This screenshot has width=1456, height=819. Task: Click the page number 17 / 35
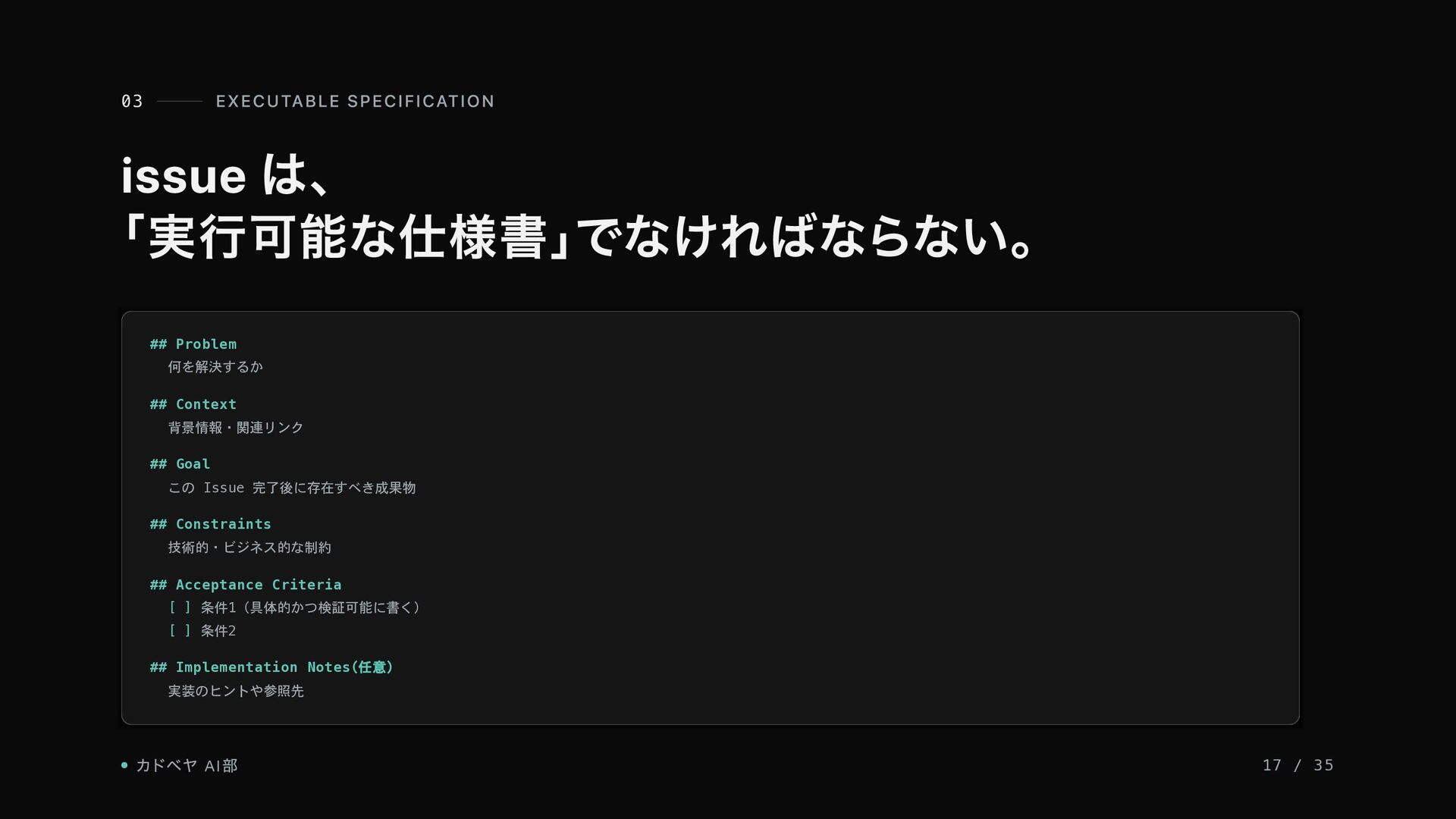pyautogui.click(x=1298, y=765)
